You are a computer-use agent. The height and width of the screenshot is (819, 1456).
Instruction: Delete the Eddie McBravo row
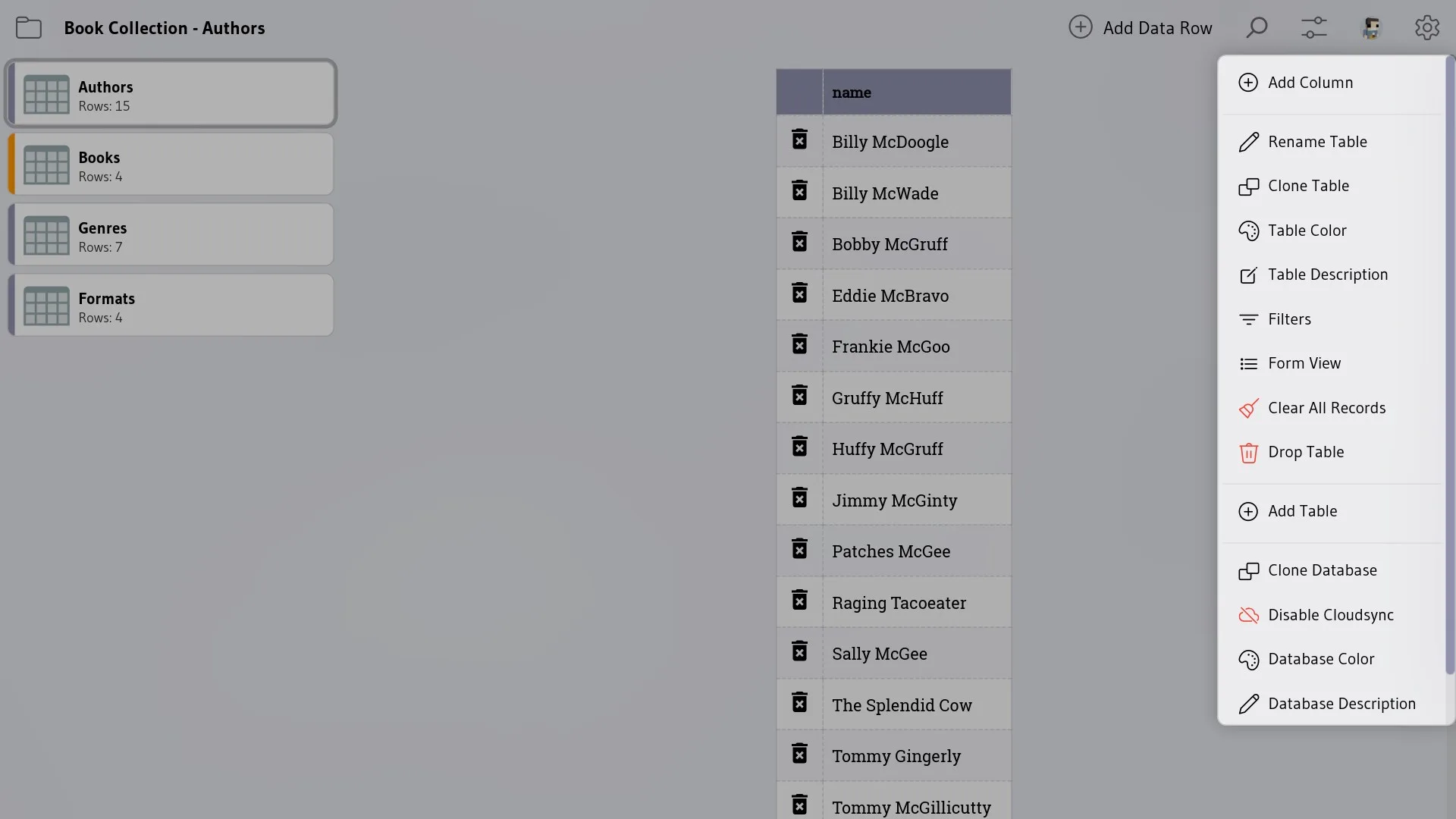pos(799,293)
